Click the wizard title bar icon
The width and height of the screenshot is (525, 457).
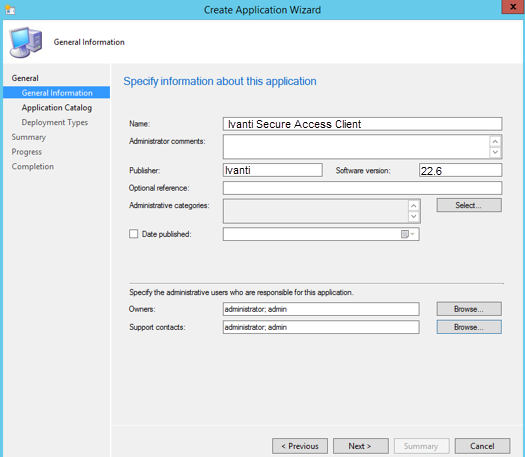(10, 9)
